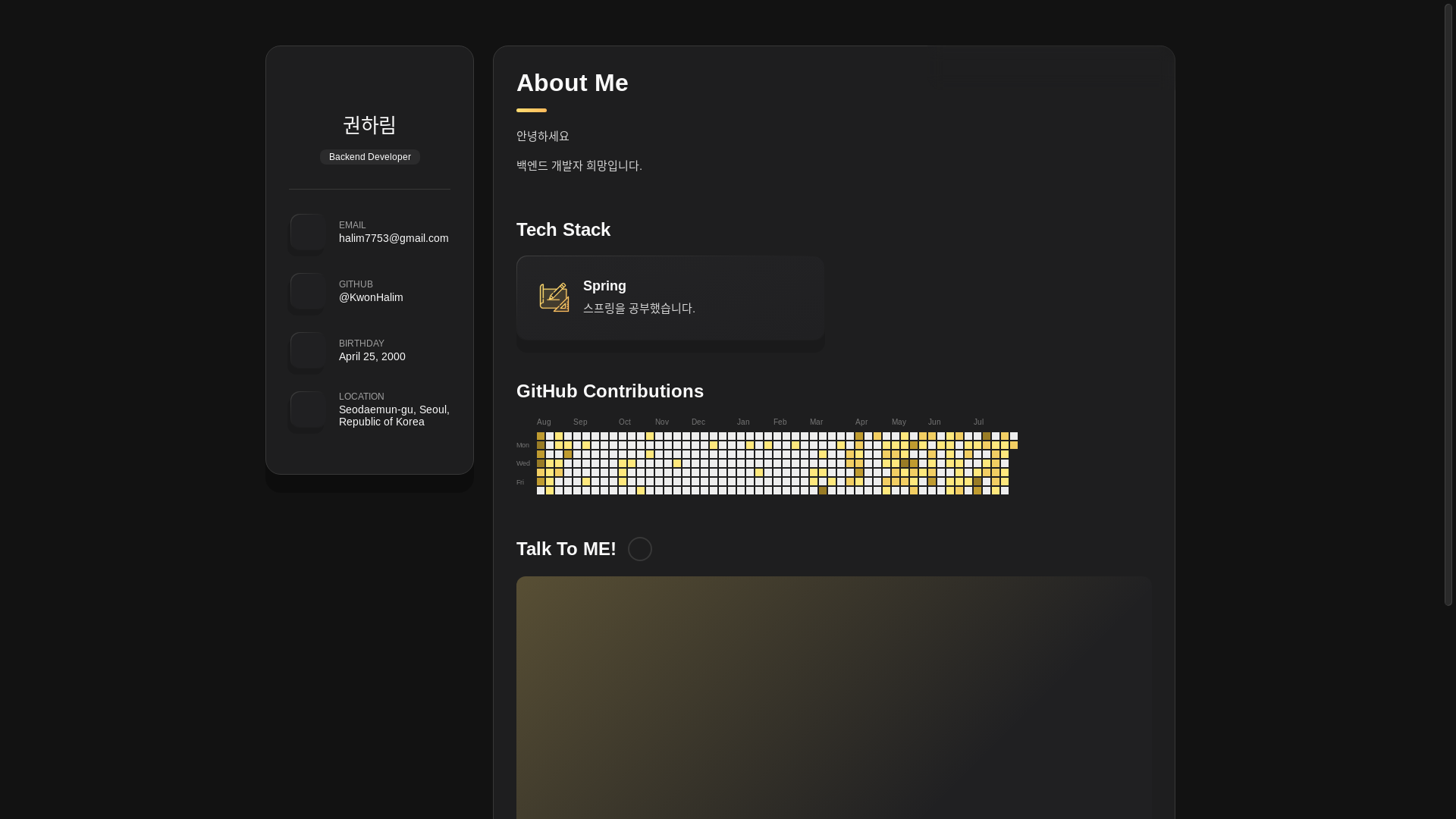Click the Seodaemun-gu, Seoul location text
This screenshot has width=1456, height=819.
394,416
